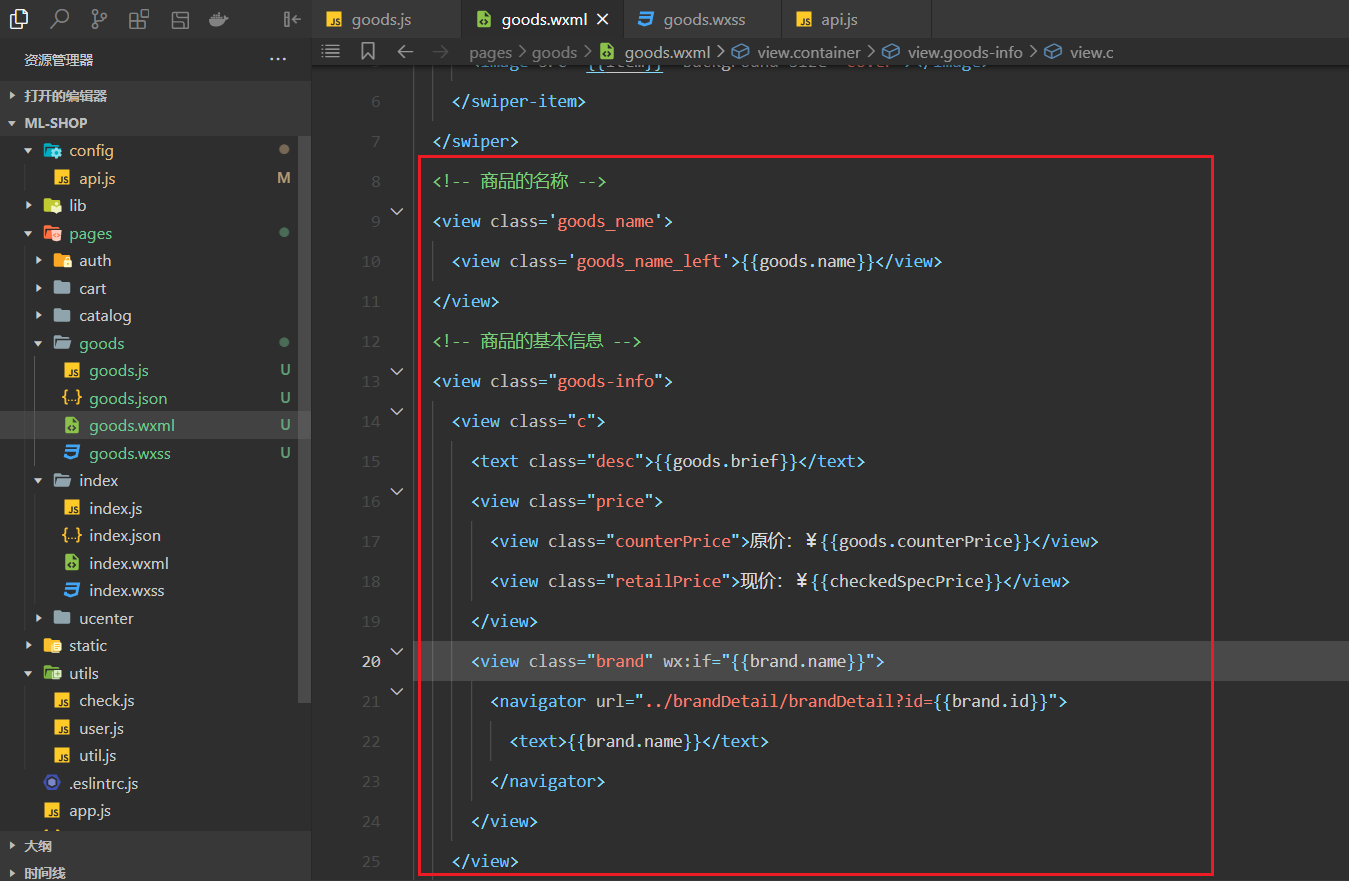Open goods.json in the file tree

pos(128,398)
